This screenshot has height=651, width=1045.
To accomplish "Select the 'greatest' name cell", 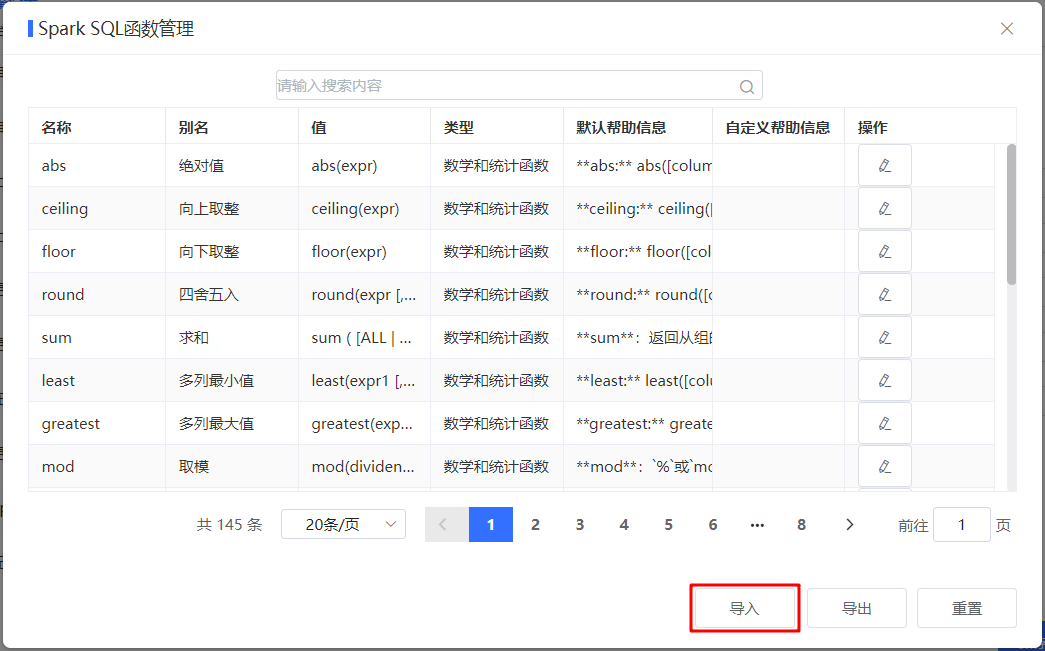I will 97,423.
